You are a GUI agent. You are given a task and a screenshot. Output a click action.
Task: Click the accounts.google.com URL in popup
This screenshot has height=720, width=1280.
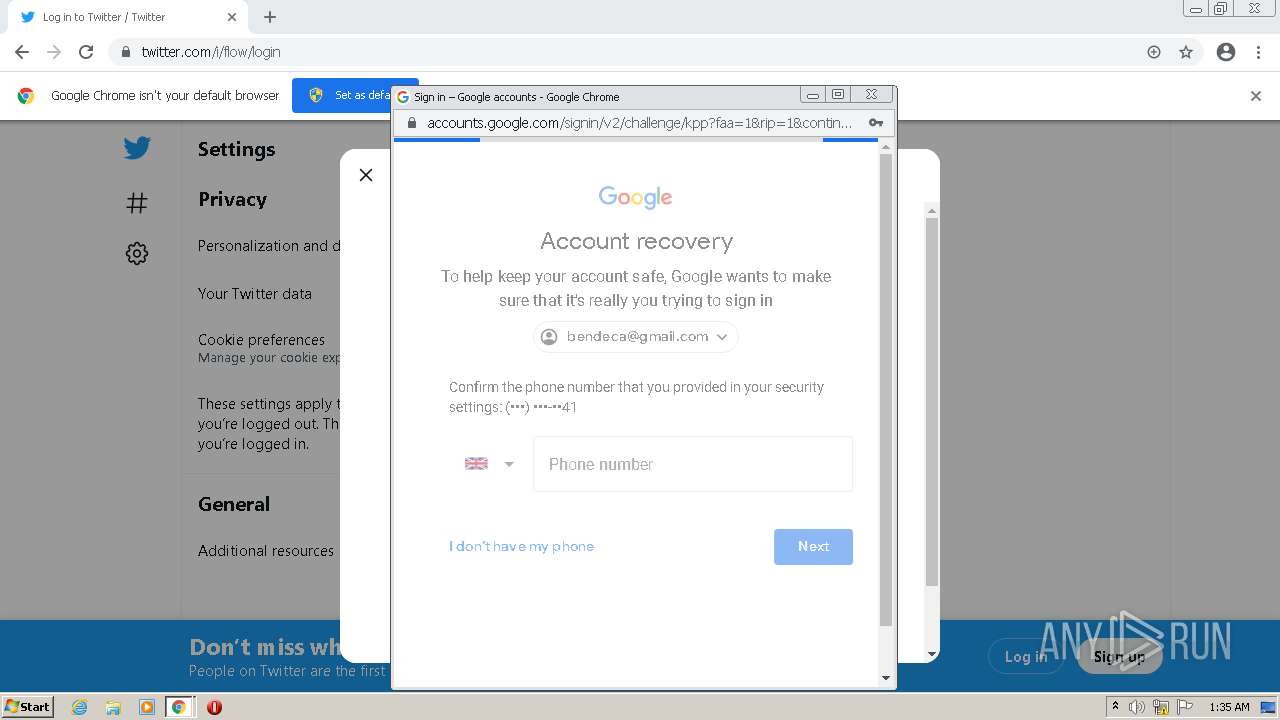[x=639, y=123]
